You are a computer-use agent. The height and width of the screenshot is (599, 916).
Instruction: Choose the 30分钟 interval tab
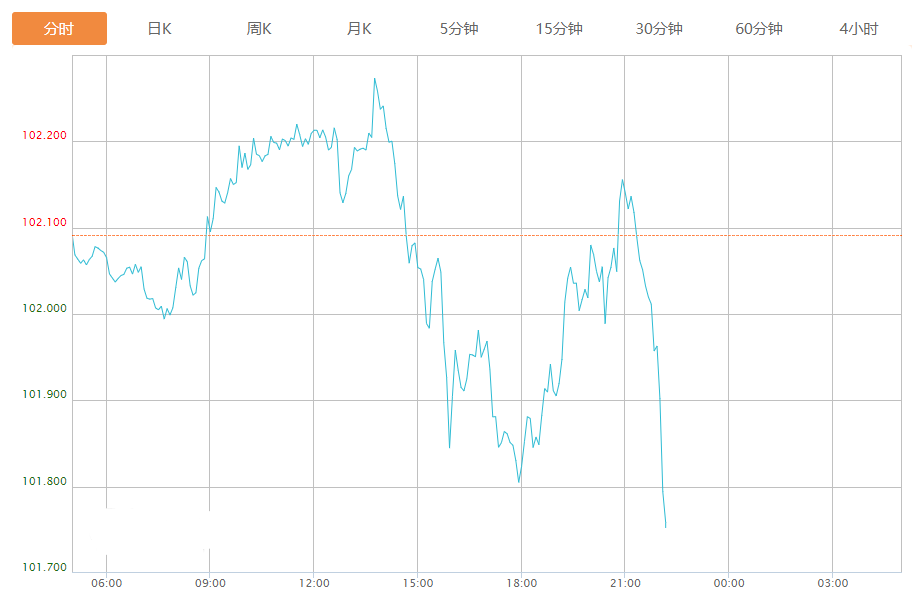(659, 29)
